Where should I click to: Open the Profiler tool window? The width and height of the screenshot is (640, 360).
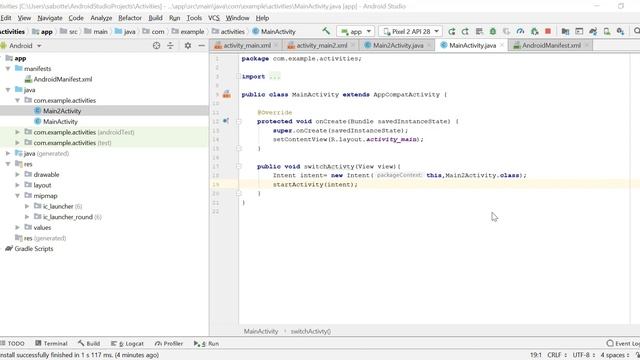tap(169, 344)
